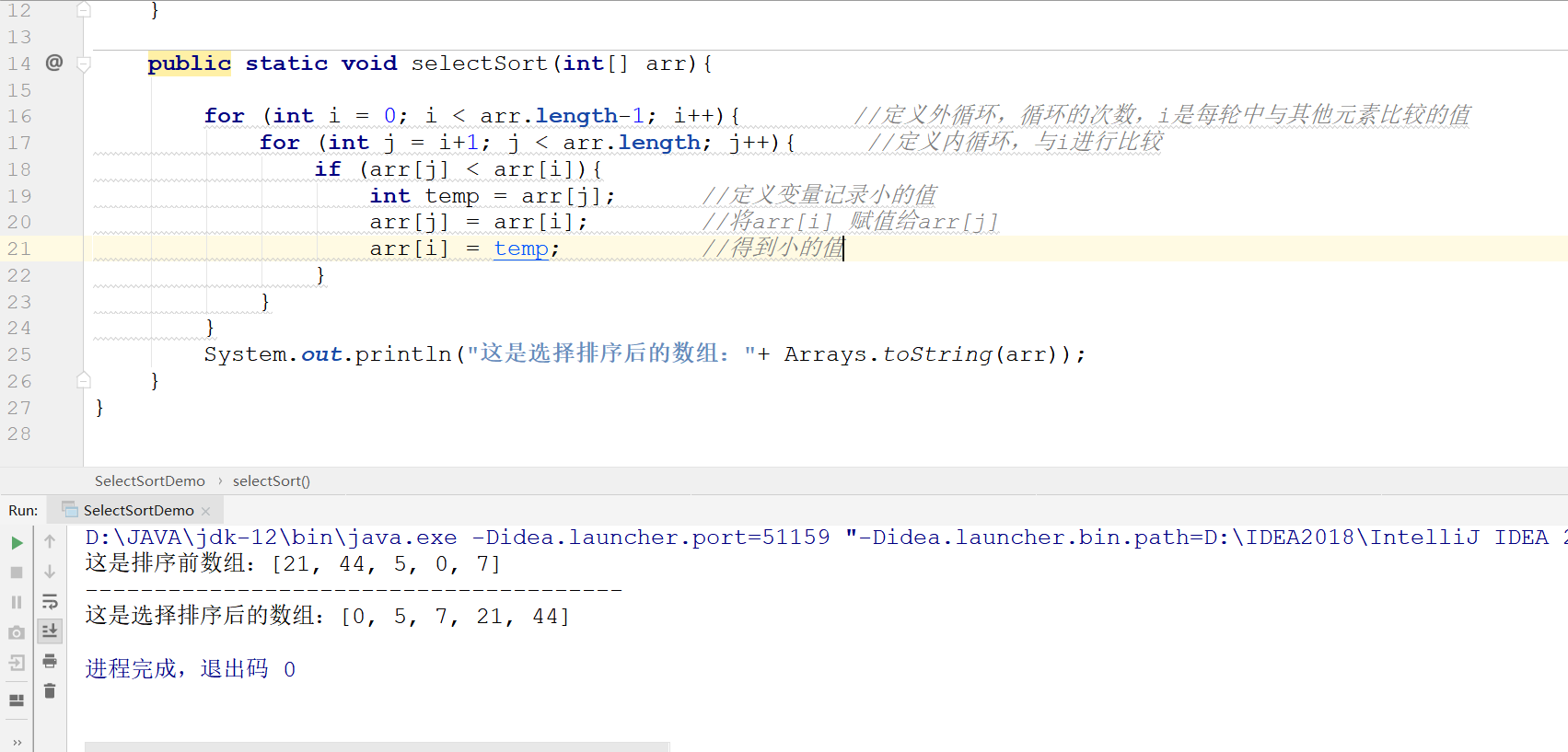
Task: Click console line with sorted array [0, 5, 7, 21, 44]
Action: pyautogui.click(x=328, y=616)
